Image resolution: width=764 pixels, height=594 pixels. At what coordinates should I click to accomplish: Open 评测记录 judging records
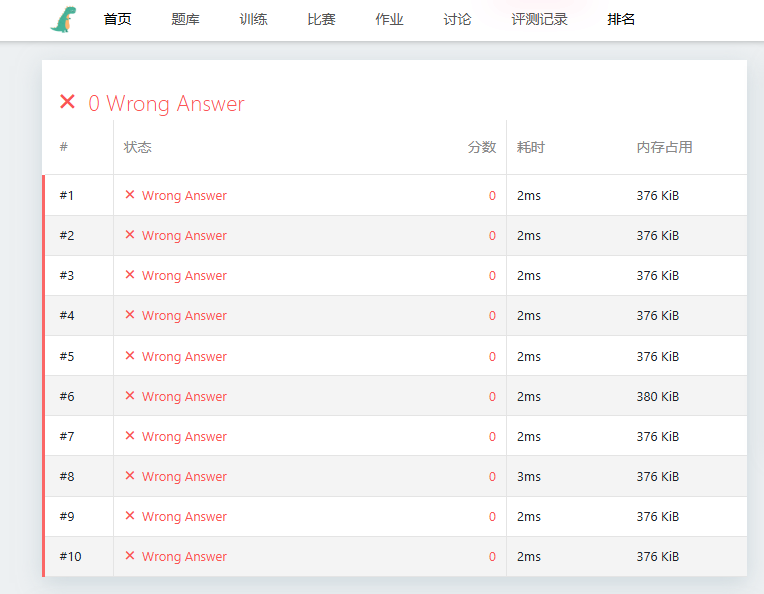point(539,19)
